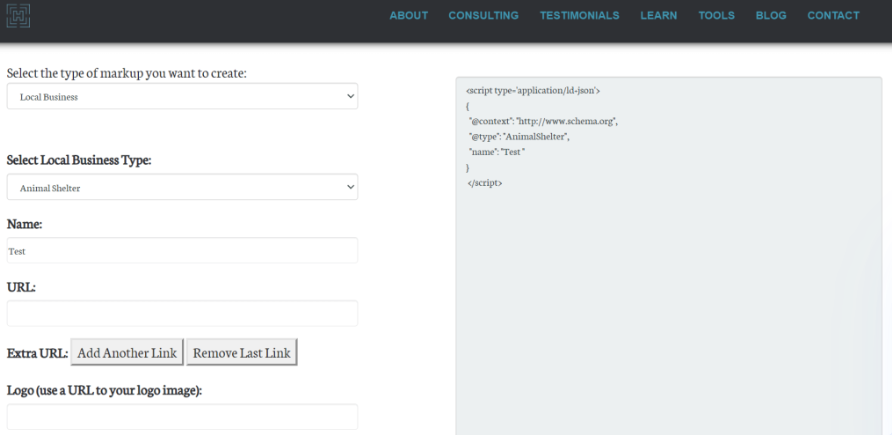Click the logo image URL input field
892x435 pixels.
tap(182, 417)
